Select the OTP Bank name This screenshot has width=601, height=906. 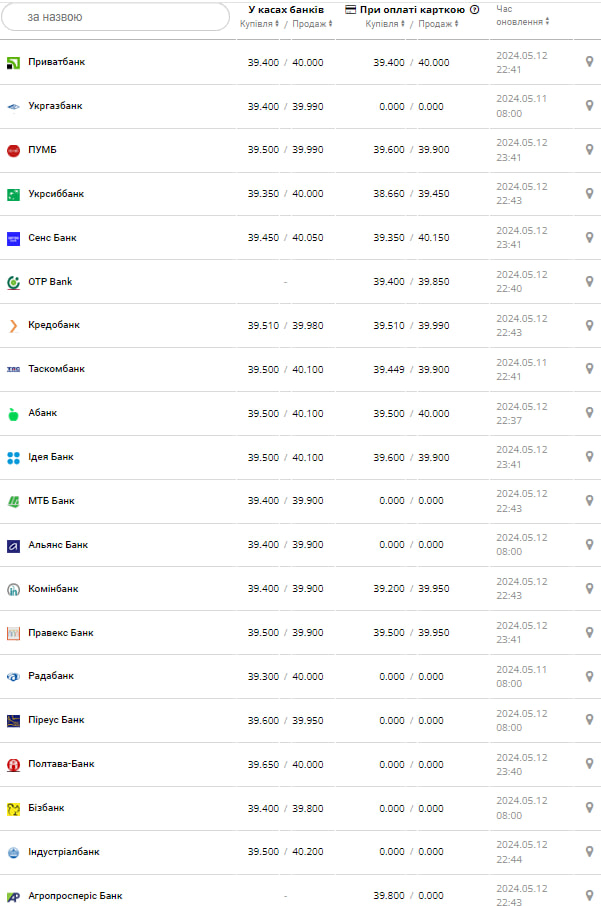(x=50, y=282)
